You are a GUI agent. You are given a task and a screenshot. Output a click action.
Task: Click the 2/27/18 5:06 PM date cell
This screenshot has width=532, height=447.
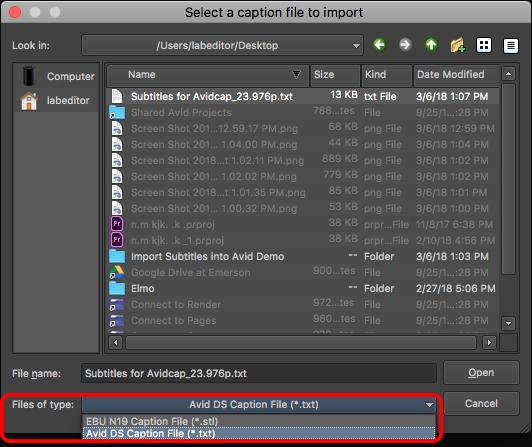pyautogui.click(x=456, y=288)
